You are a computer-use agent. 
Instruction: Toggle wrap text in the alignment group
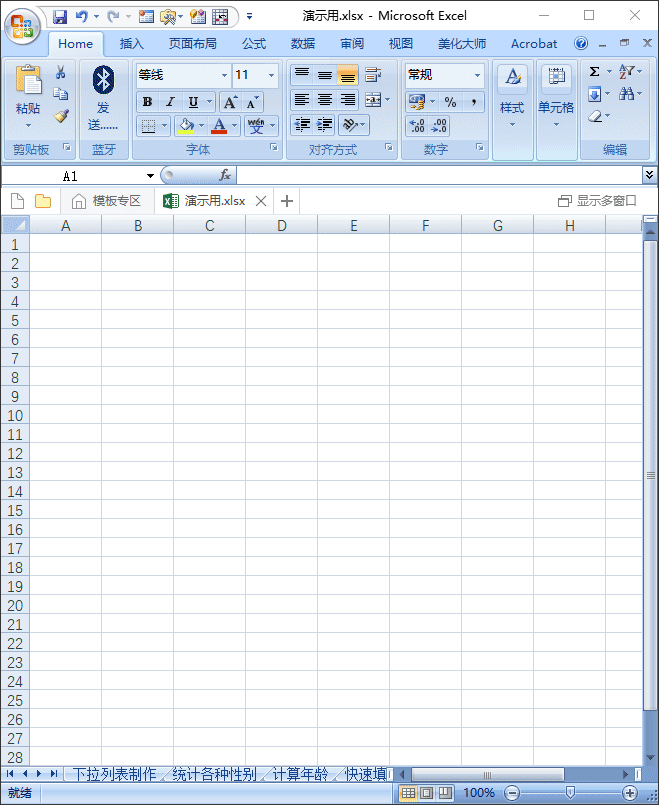(x=373, y=75)
